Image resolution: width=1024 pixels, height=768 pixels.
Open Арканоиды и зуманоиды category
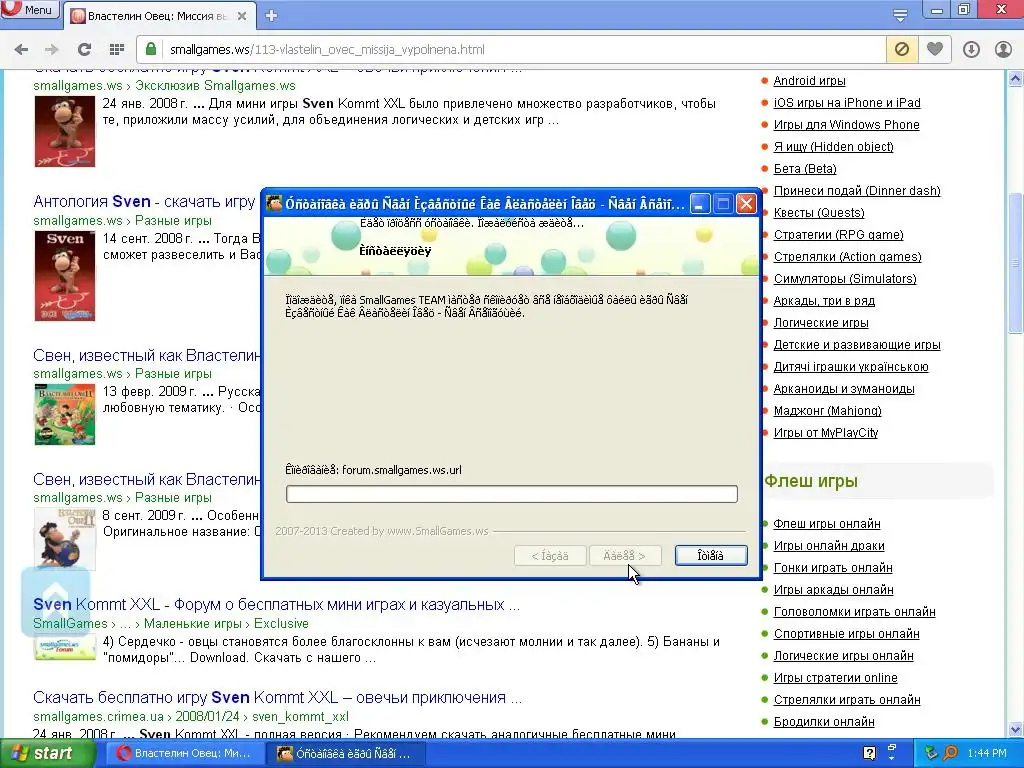point(844,389)
